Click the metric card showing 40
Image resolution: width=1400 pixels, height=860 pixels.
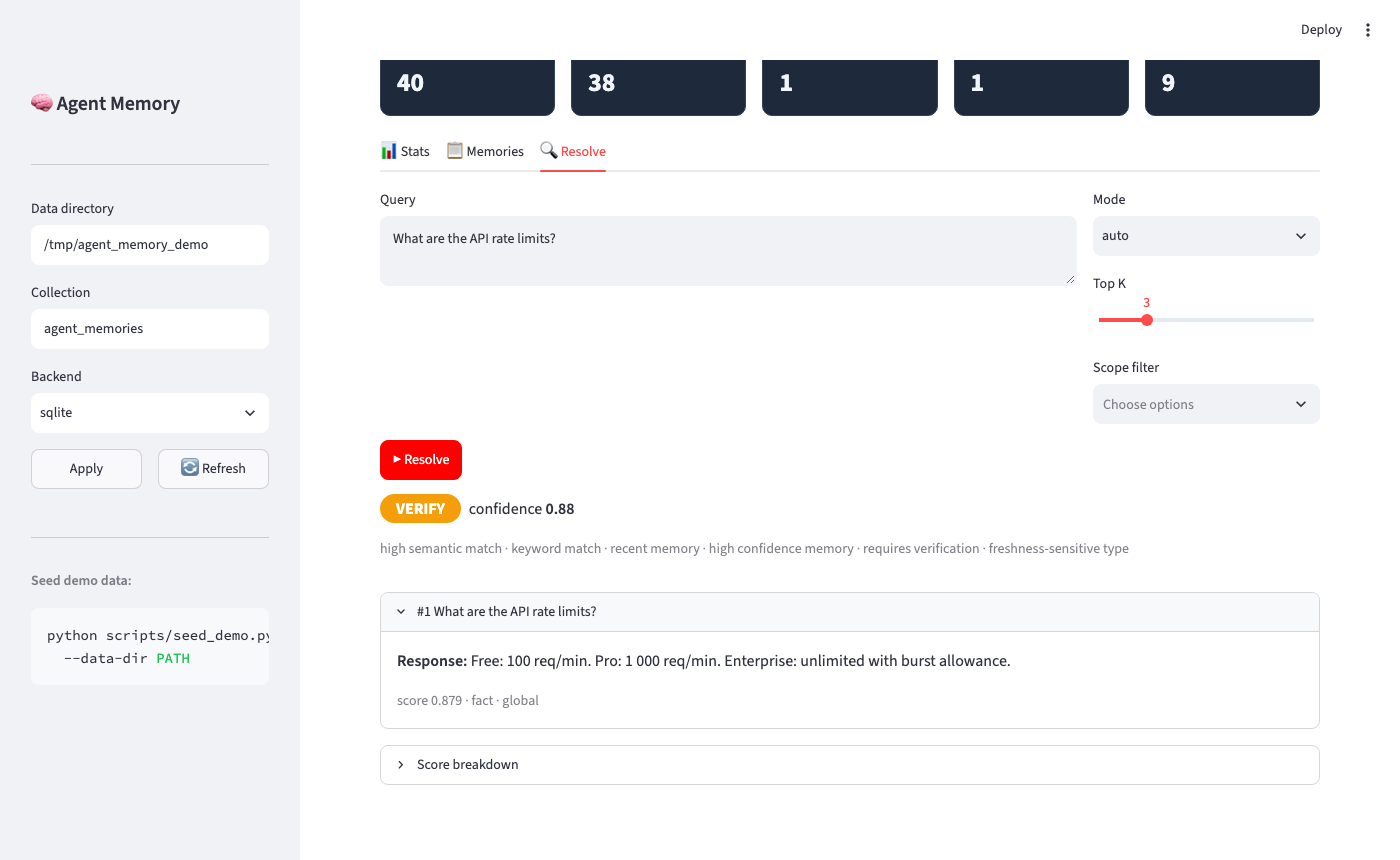coord(467,87)
